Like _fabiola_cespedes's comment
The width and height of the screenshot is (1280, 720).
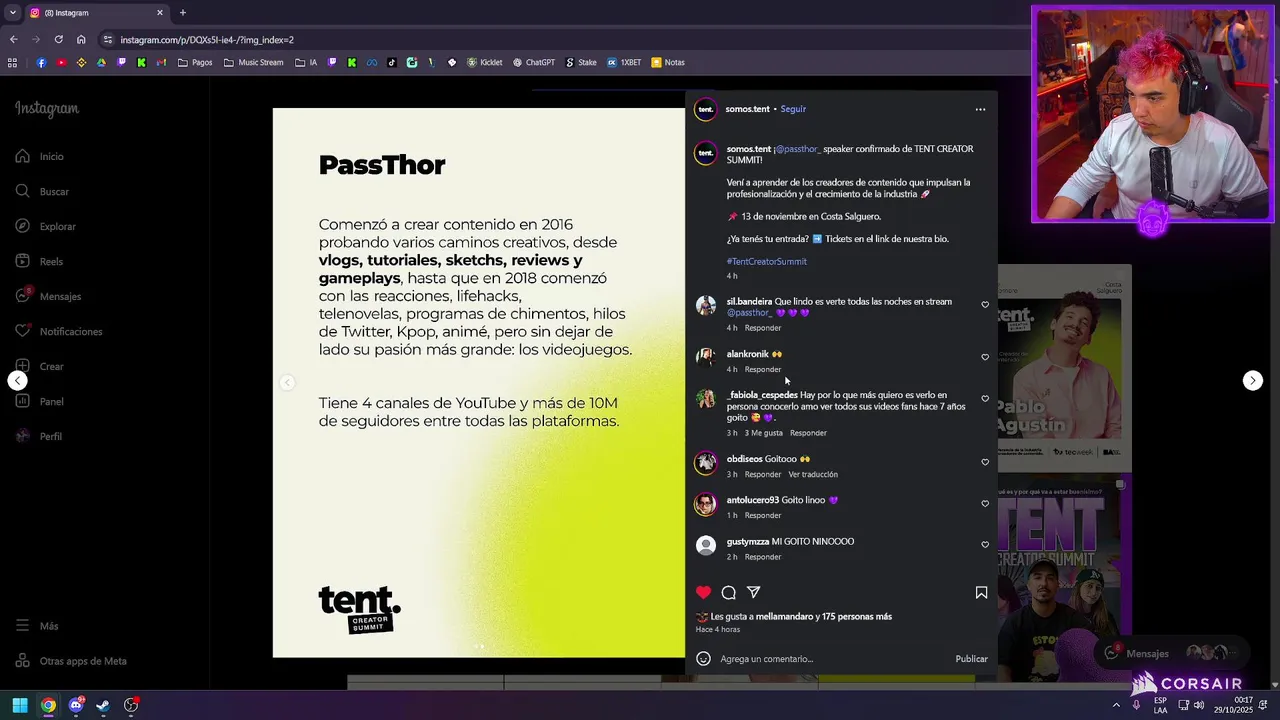click(x=985, y=398)
